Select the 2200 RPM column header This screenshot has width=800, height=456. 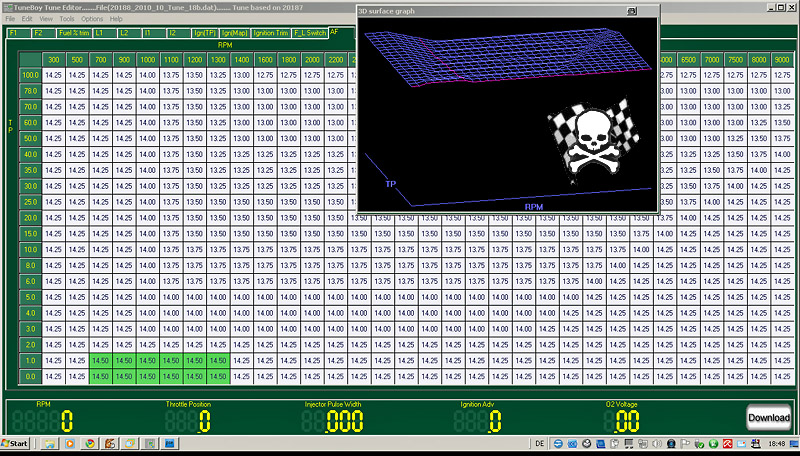(x=335, y=60)
